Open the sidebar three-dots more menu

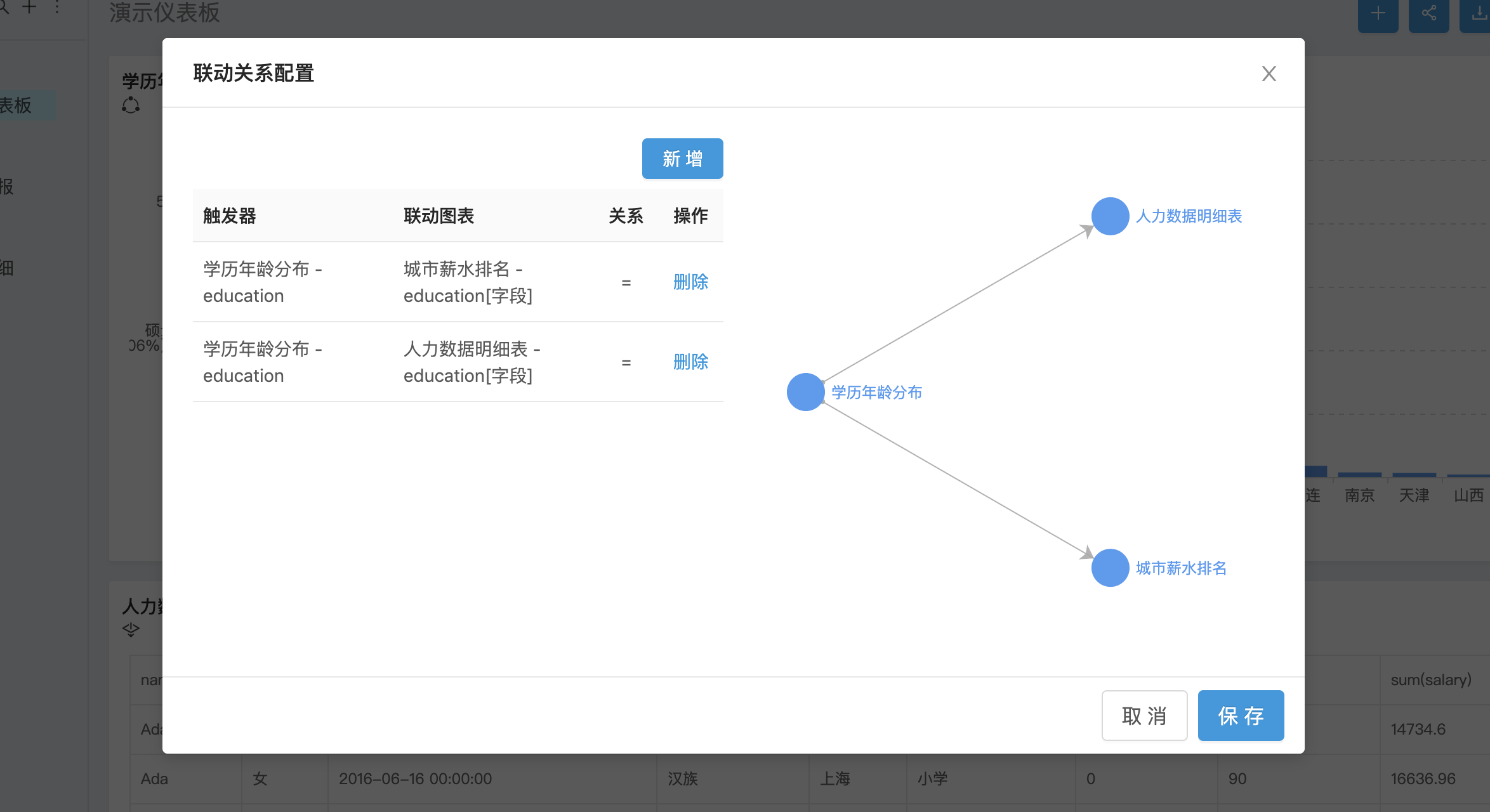[x=57, y=8]
